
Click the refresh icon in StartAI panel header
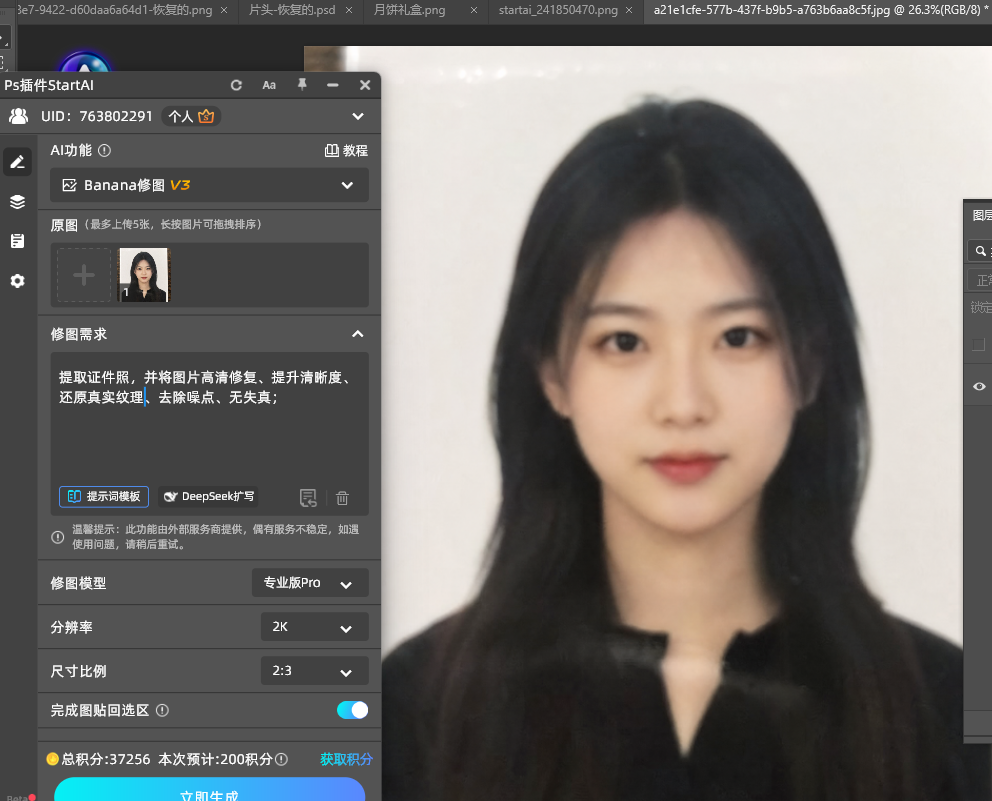(237, 85)
